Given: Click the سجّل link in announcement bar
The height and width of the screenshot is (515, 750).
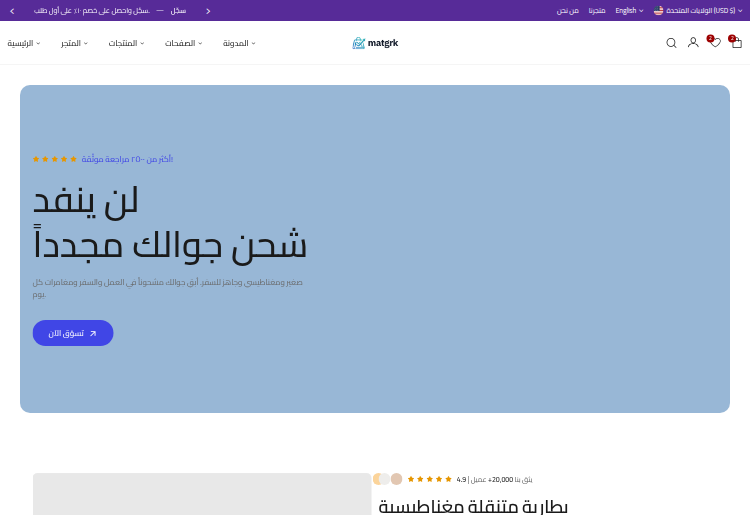Looking at the screenshot, I should (x=178, y=11).
